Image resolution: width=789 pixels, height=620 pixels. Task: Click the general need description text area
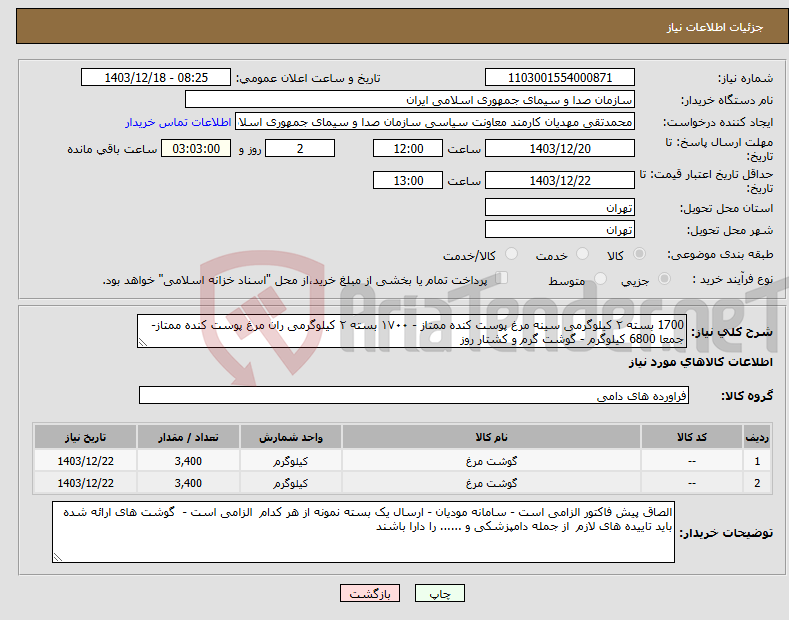pyautogui.click(x=412, y=331)
